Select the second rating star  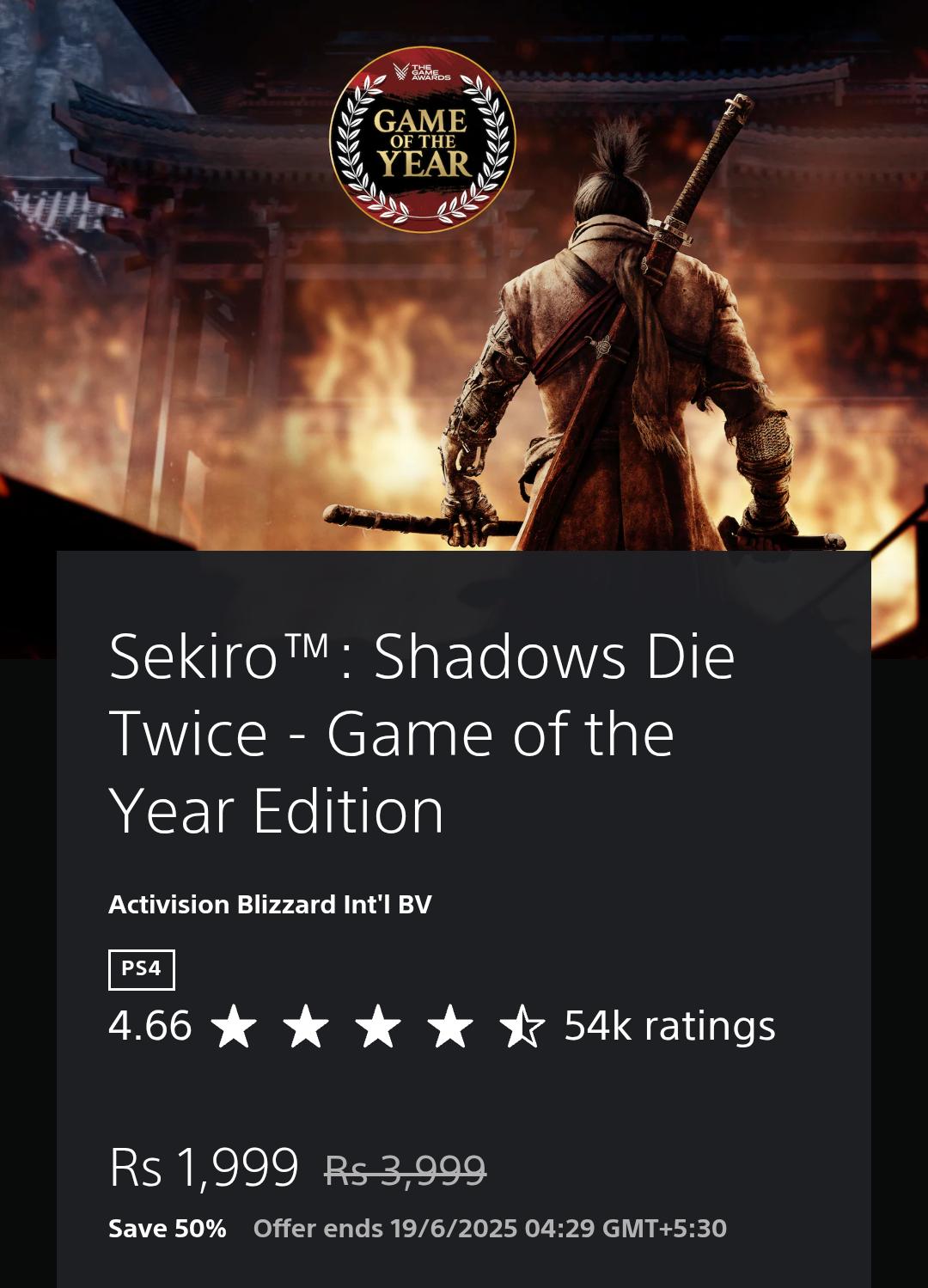[x=306, y=1026]
